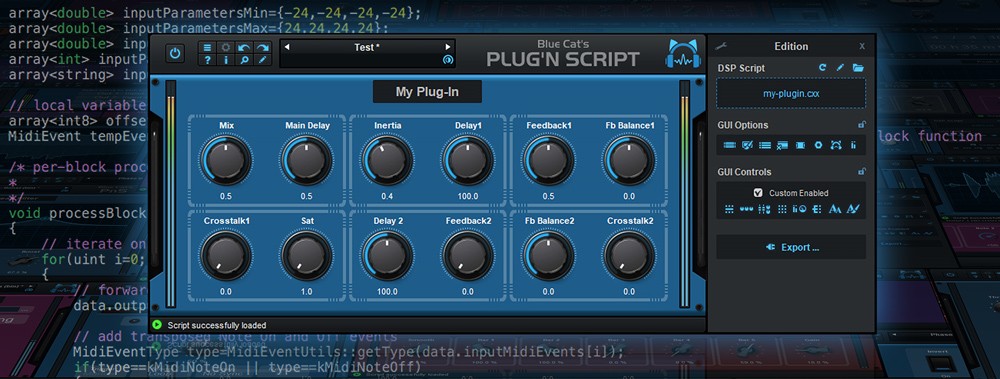Open the settings gear in the toolbar

(226, 47)
